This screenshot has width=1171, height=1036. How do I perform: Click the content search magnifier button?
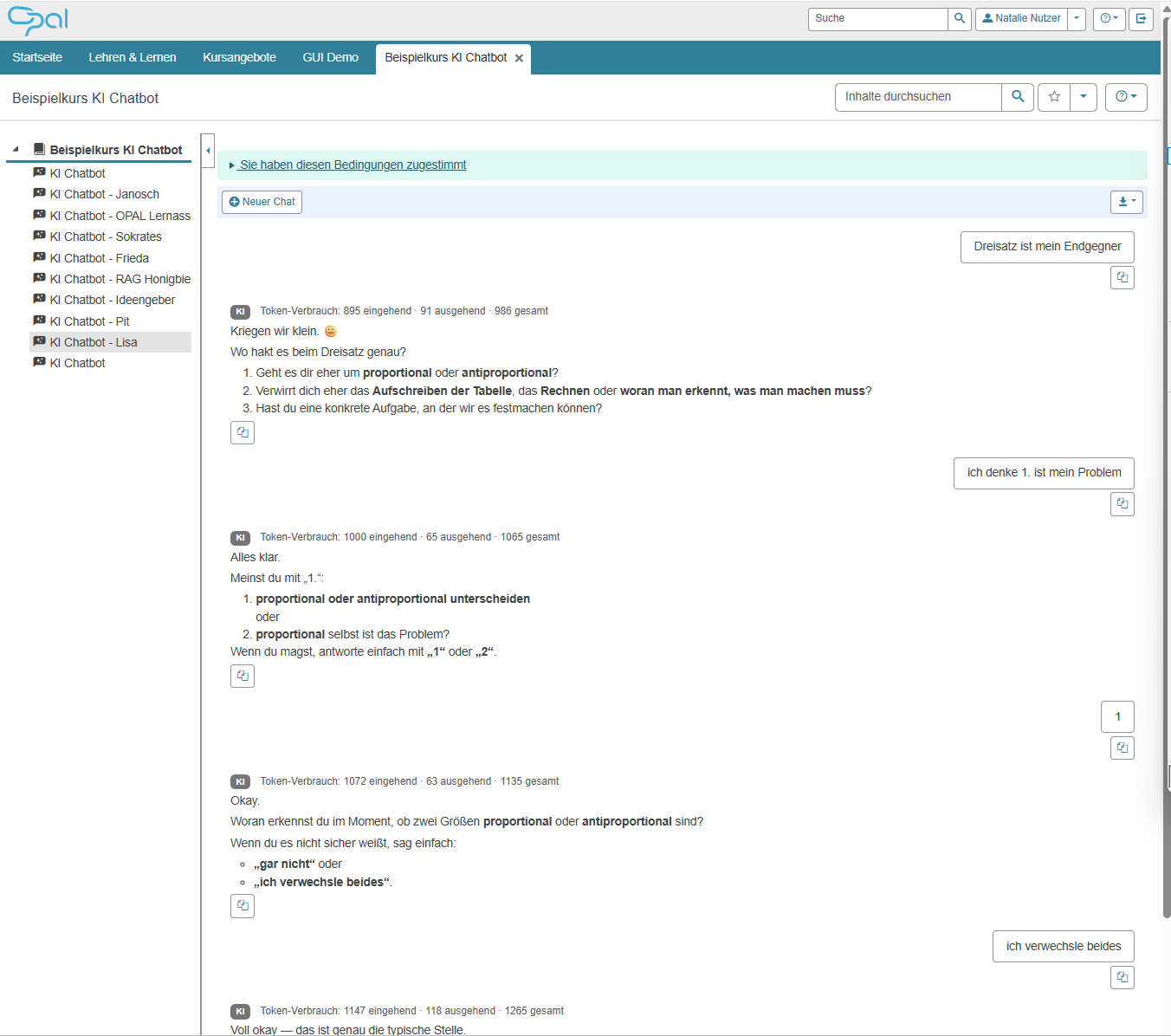(x=1018, y=97)
